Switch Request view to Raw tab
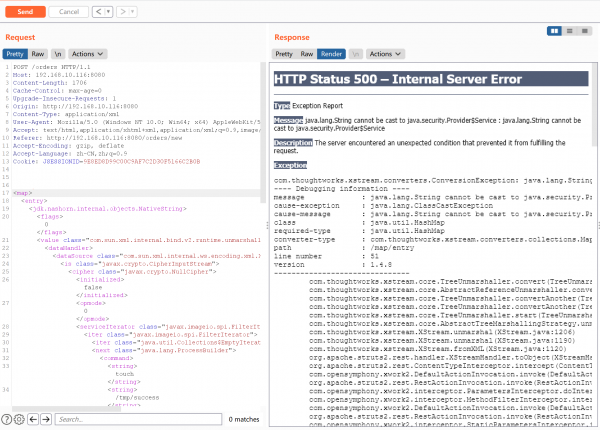This screenshot has width=600, height=430. click(38, 53)
